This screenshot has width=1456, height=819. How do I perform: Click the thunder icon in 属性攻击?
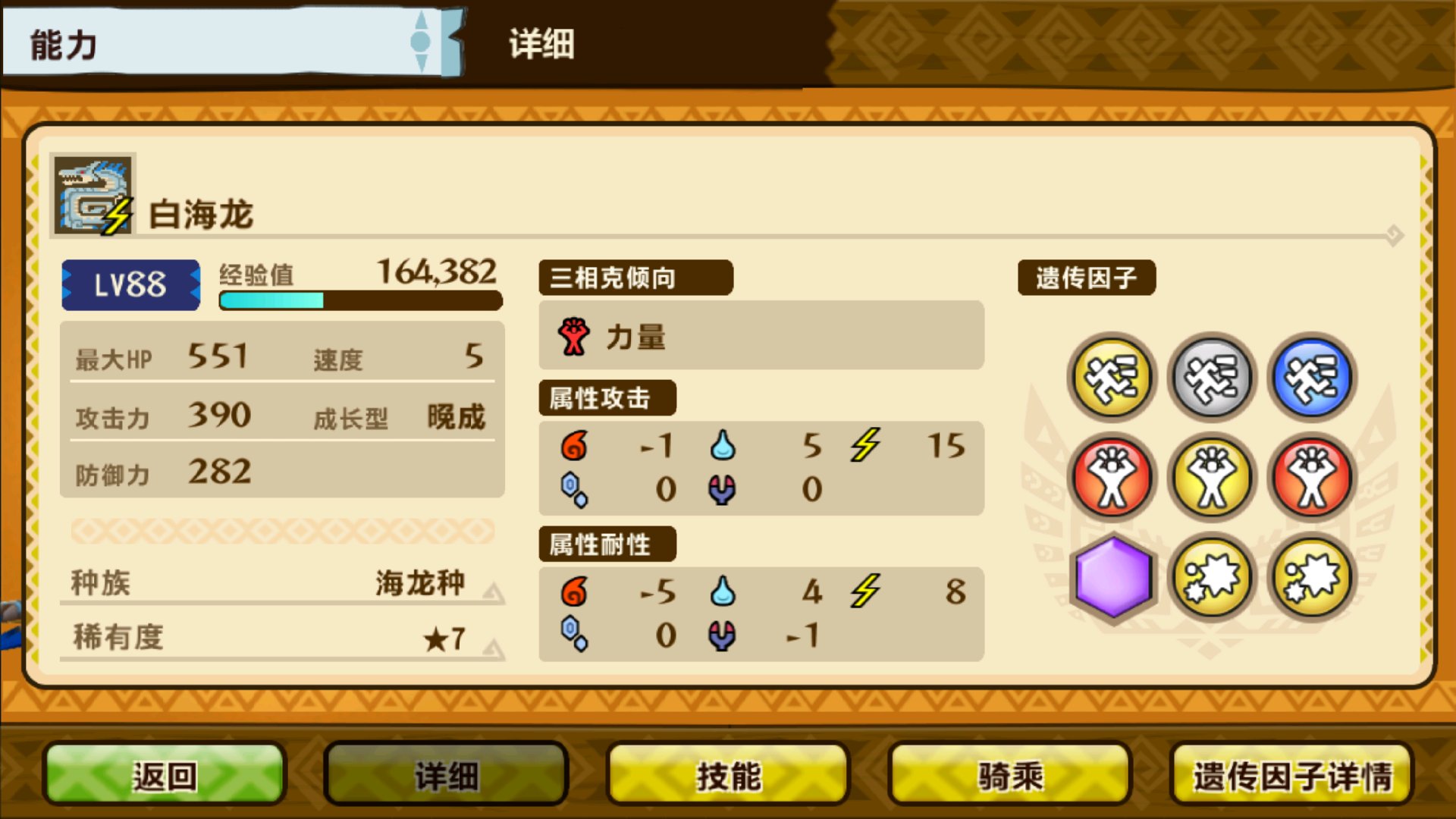coord(865,445)
